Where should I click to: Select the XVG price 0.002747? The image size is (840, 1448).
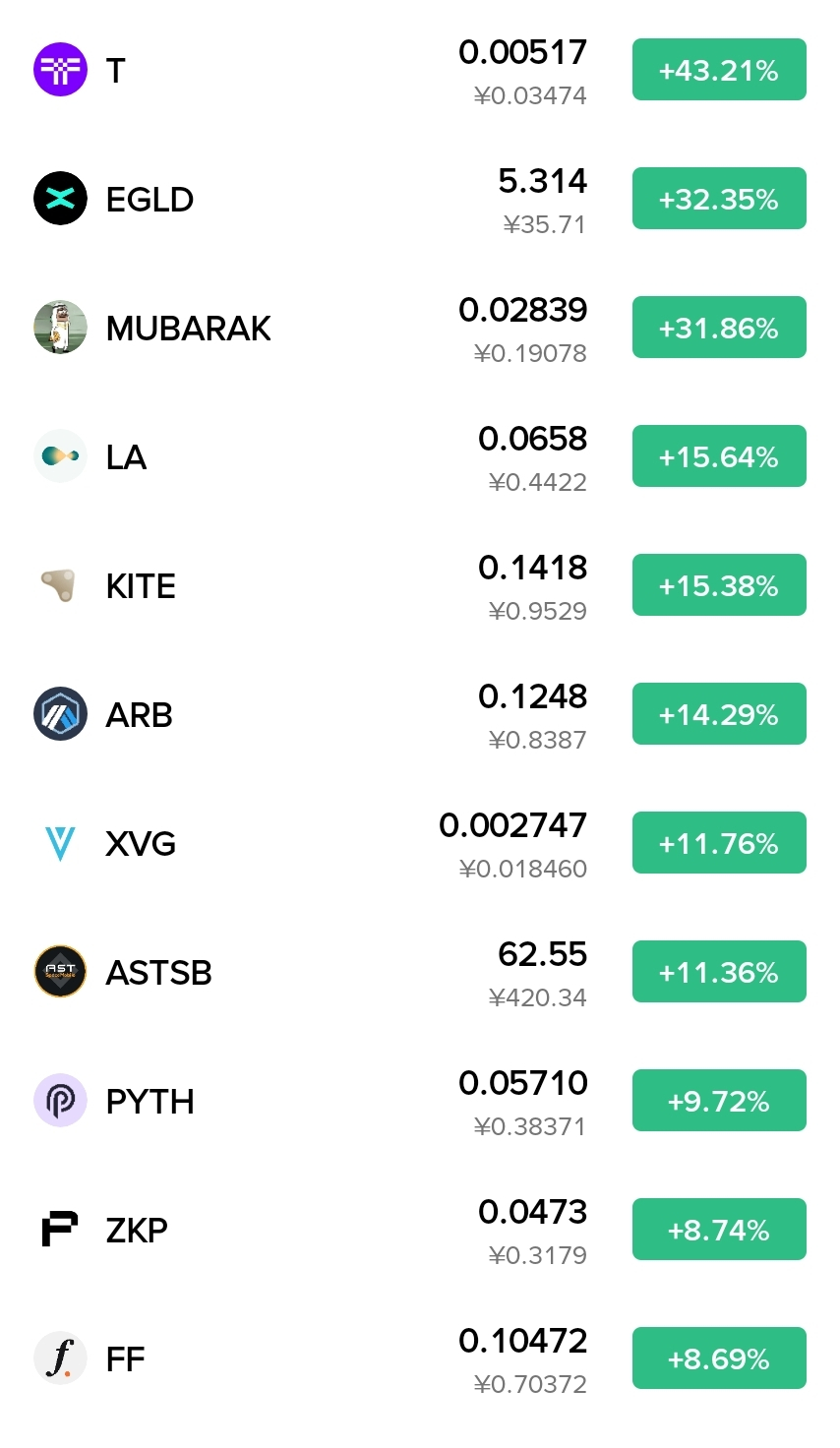[512, 825]
